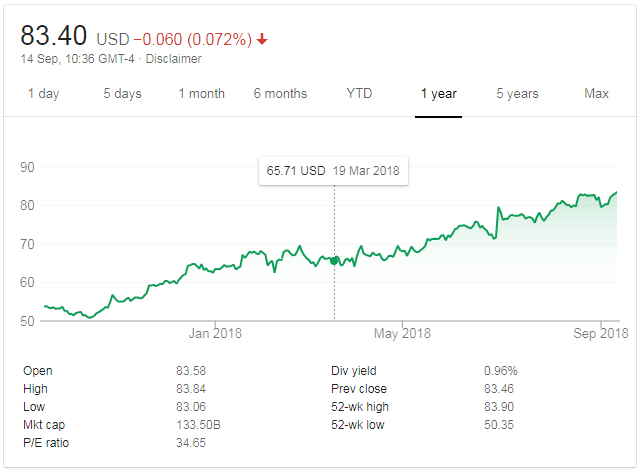The width and height of the screenshot is (641, 473).
Task: Click the May 2018 axis label
Action: click(x=402, y=333)
